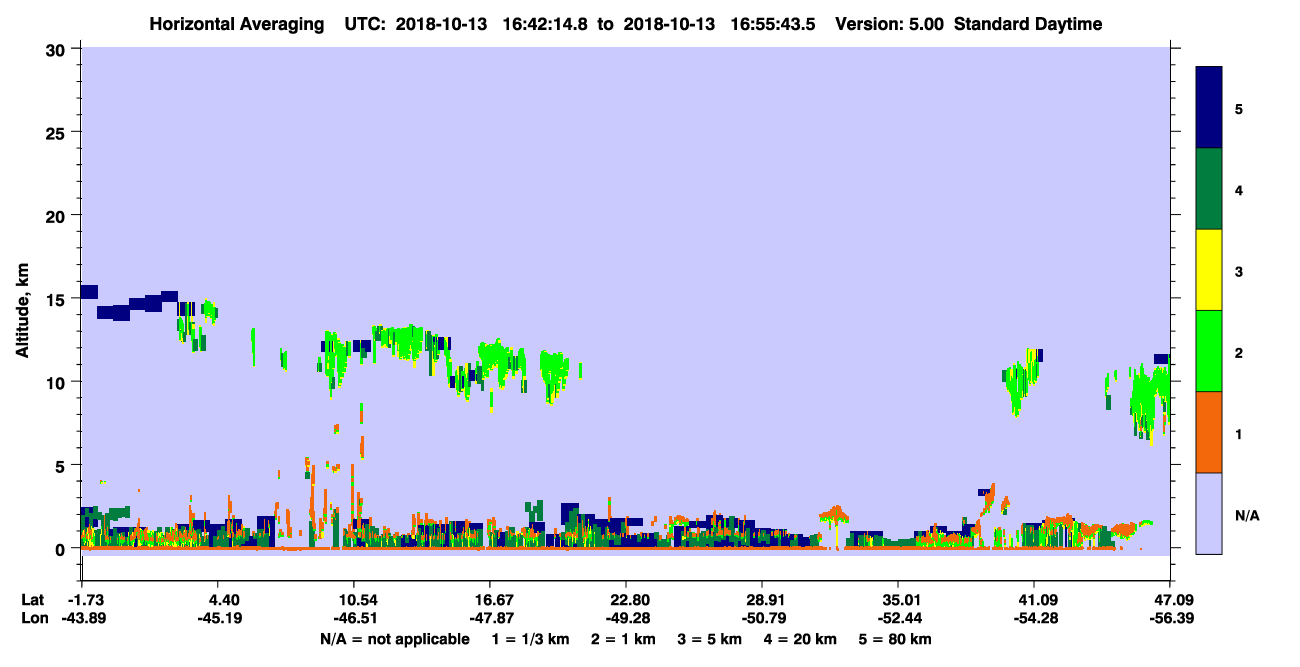Click the 'Lat' row label
Image resolution: width=1300 pixels, height=667 pixels.
click(x=33, y=600)
